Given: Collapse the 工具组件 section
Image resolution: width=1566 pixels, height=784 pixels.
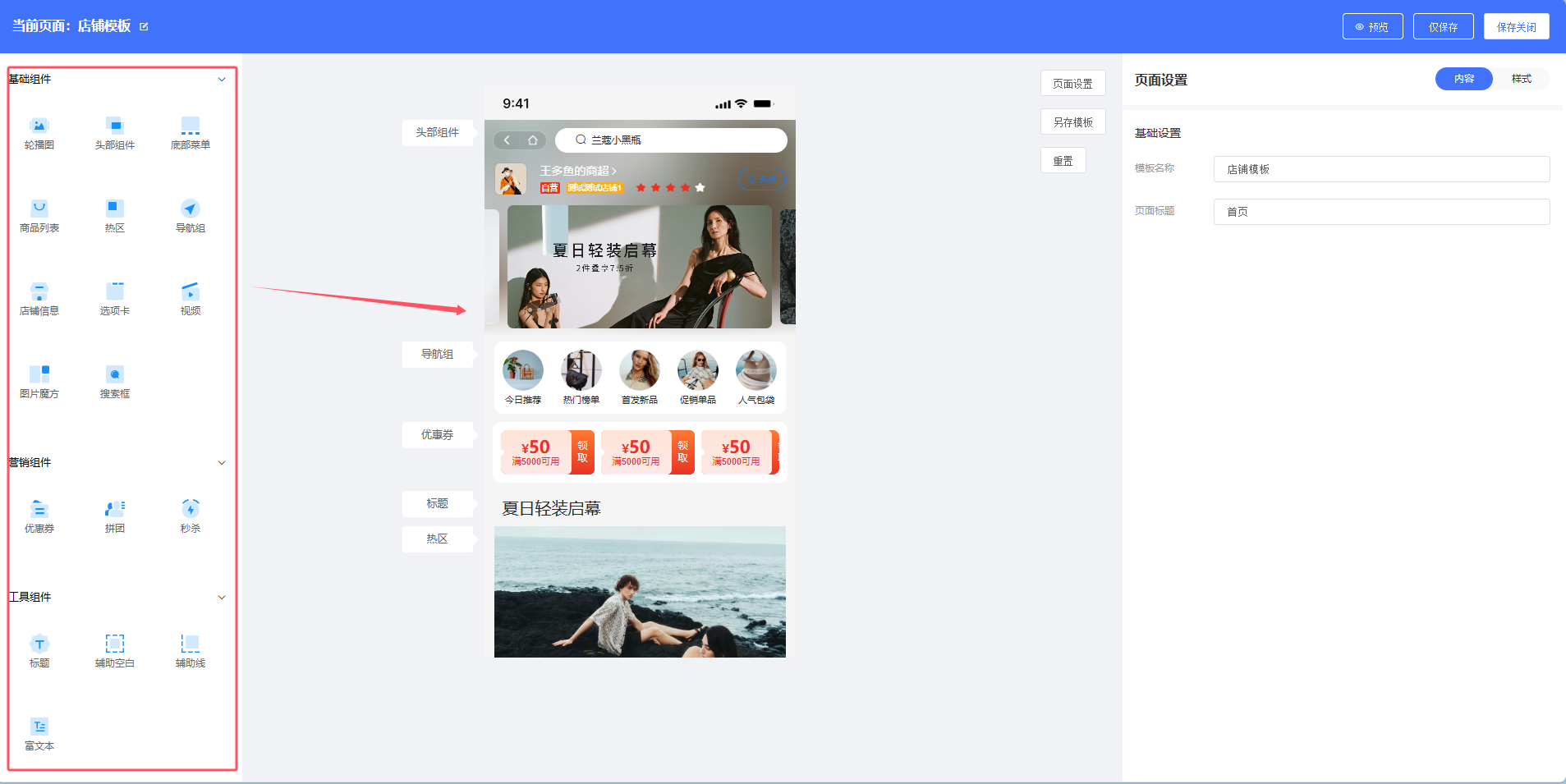Looking at the screenshot, I should point(222,598).
